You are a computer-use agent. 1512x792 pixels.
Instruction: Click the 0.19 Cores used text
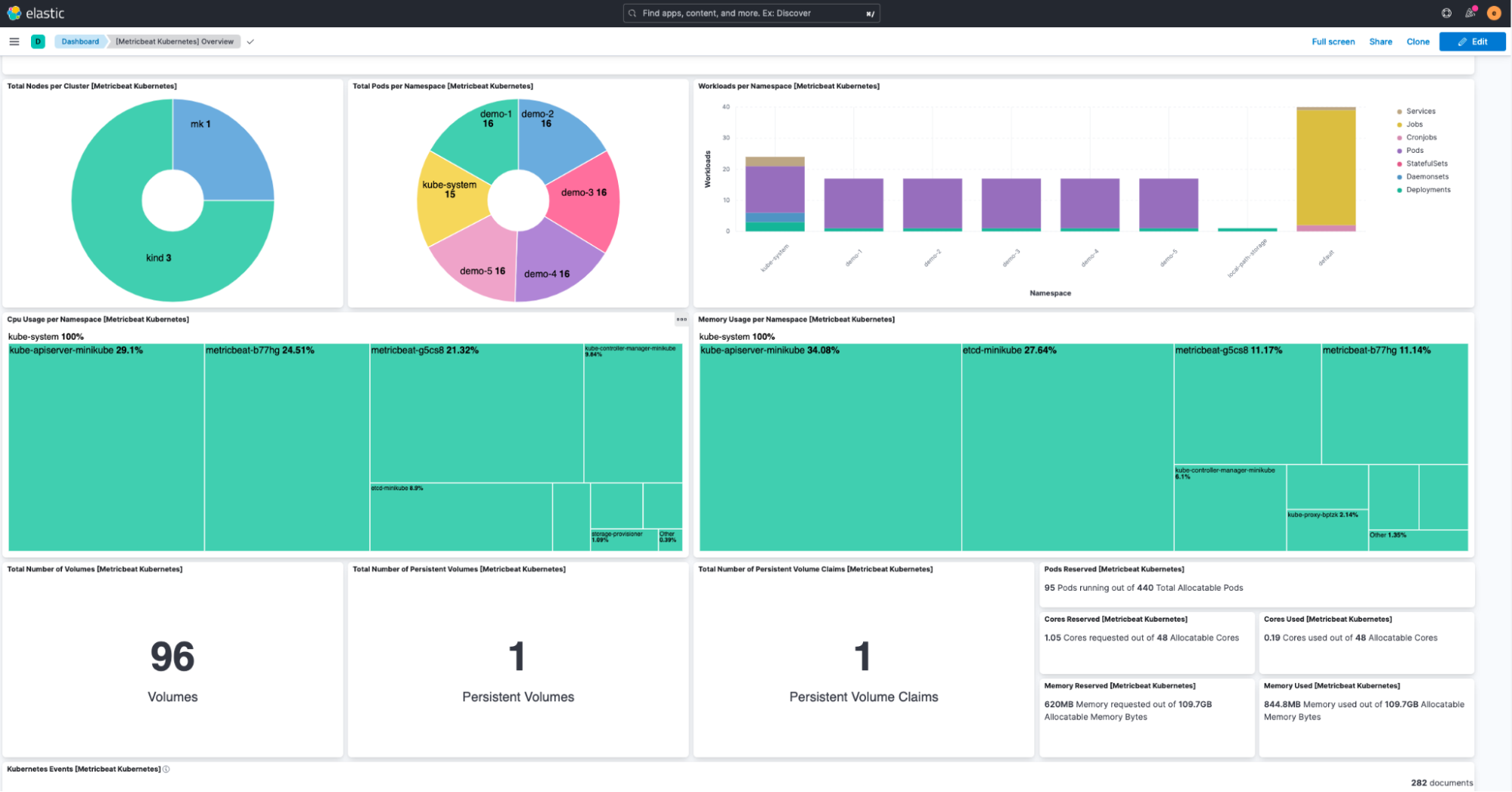pyautogui.click(x=1350, y=638)
